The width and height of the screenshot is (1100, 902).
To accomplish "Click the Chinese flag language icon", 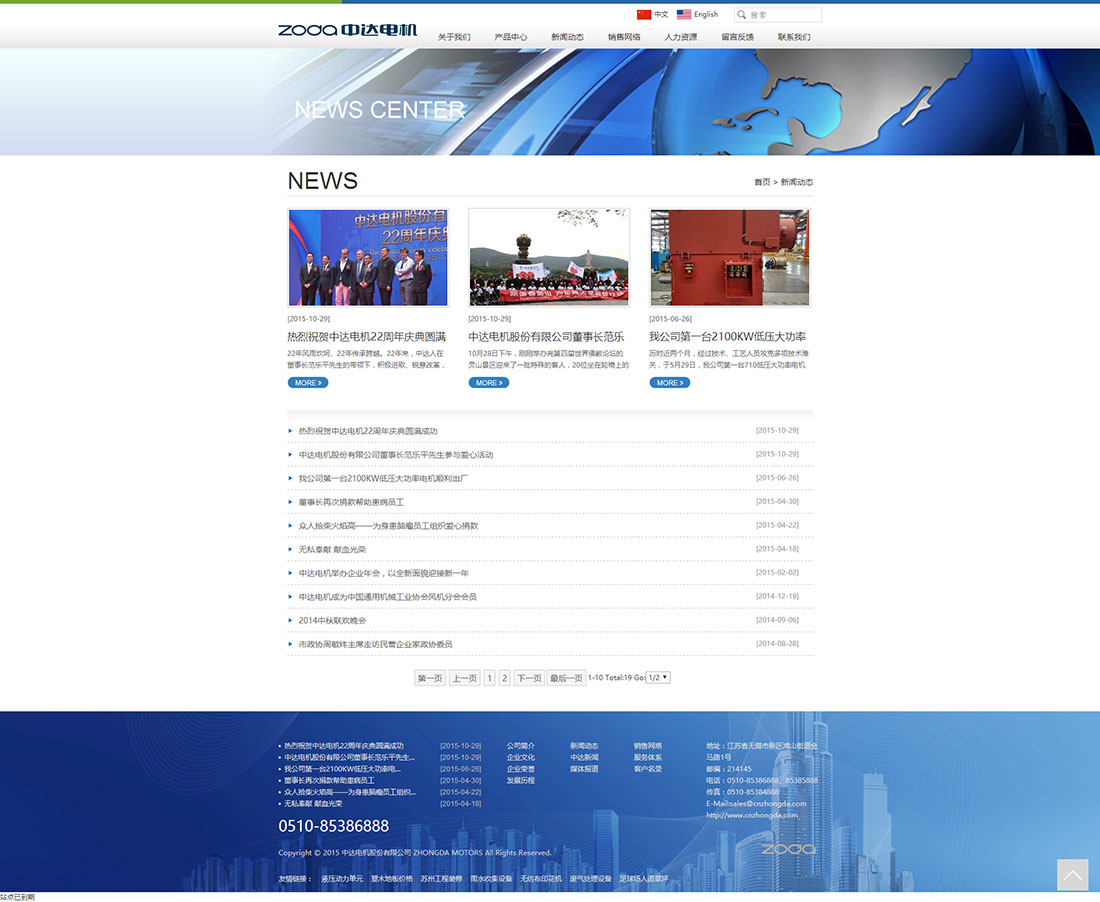I will (x=643, y=15).
